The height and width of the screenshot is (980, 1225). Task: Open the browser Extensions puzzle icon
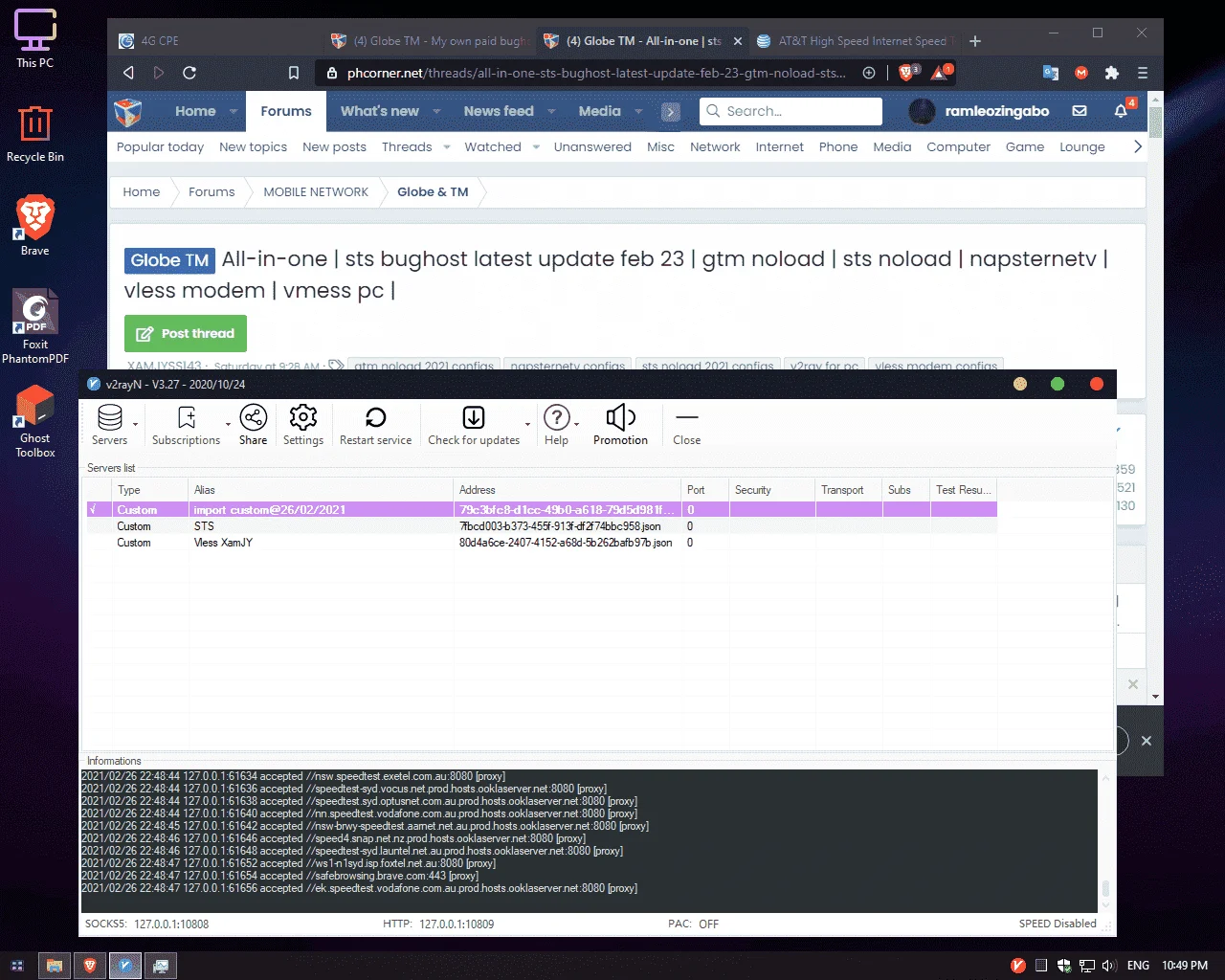coord(1112,73)
